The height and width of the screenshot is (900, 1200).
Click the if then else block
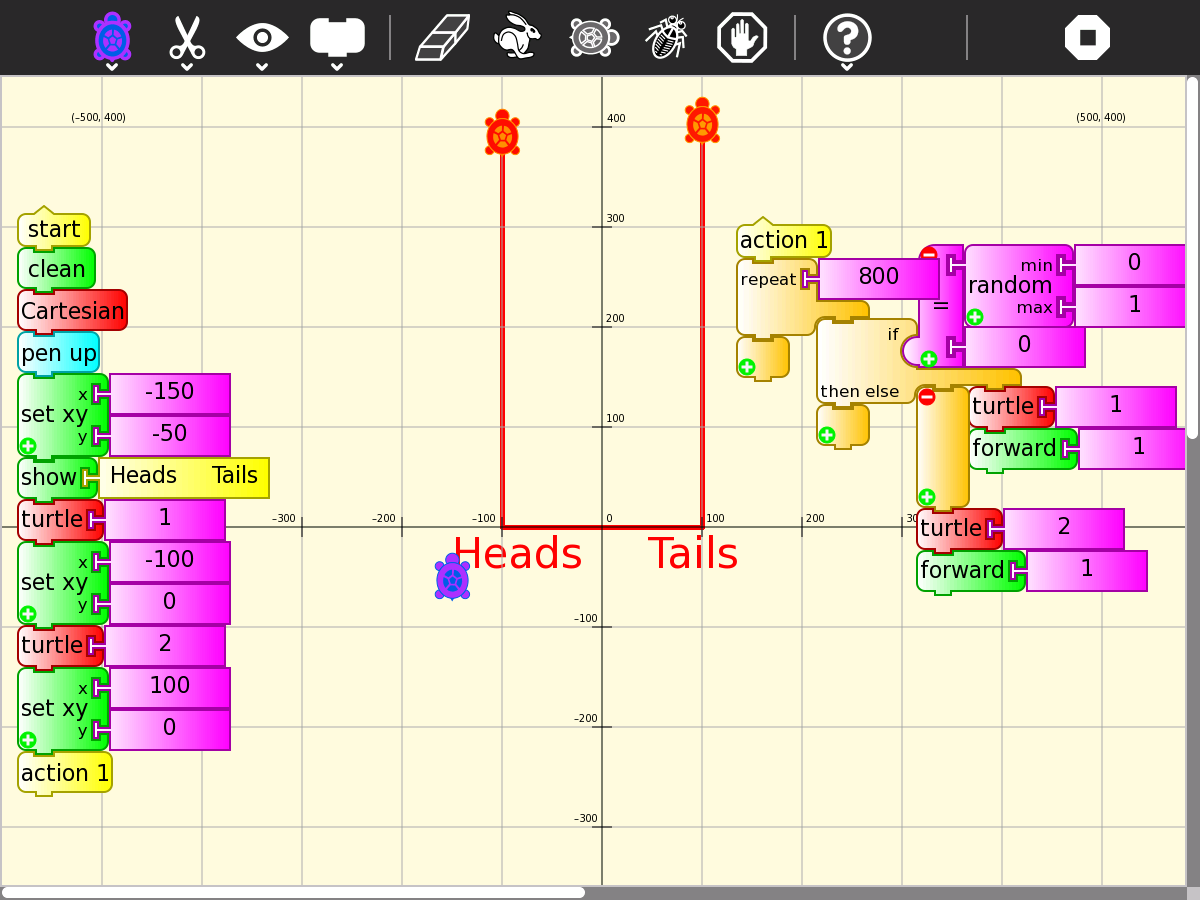point(866,361)
